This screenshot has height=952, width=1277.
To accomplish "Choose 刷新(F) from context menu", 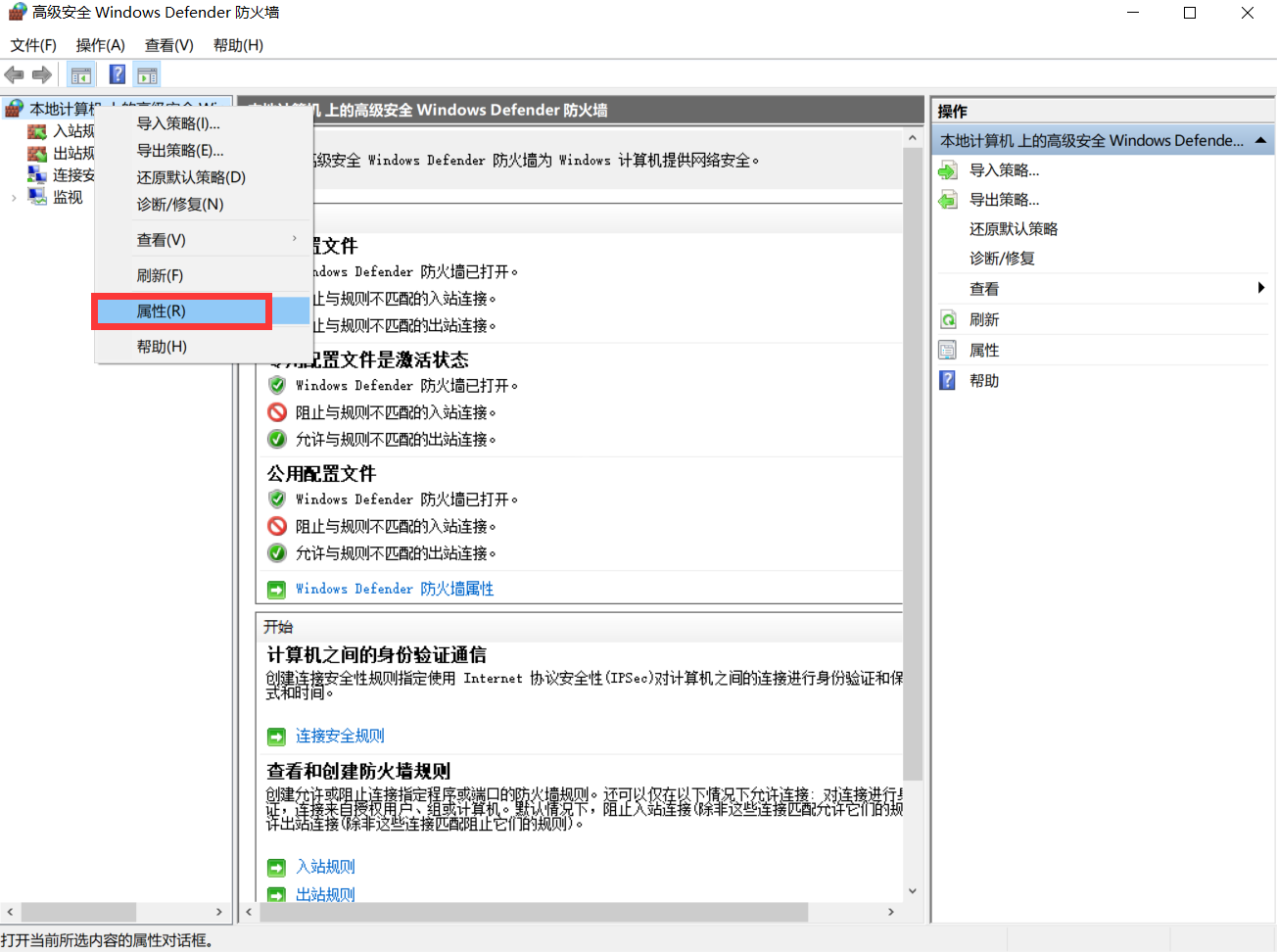I will coord(160,276).
